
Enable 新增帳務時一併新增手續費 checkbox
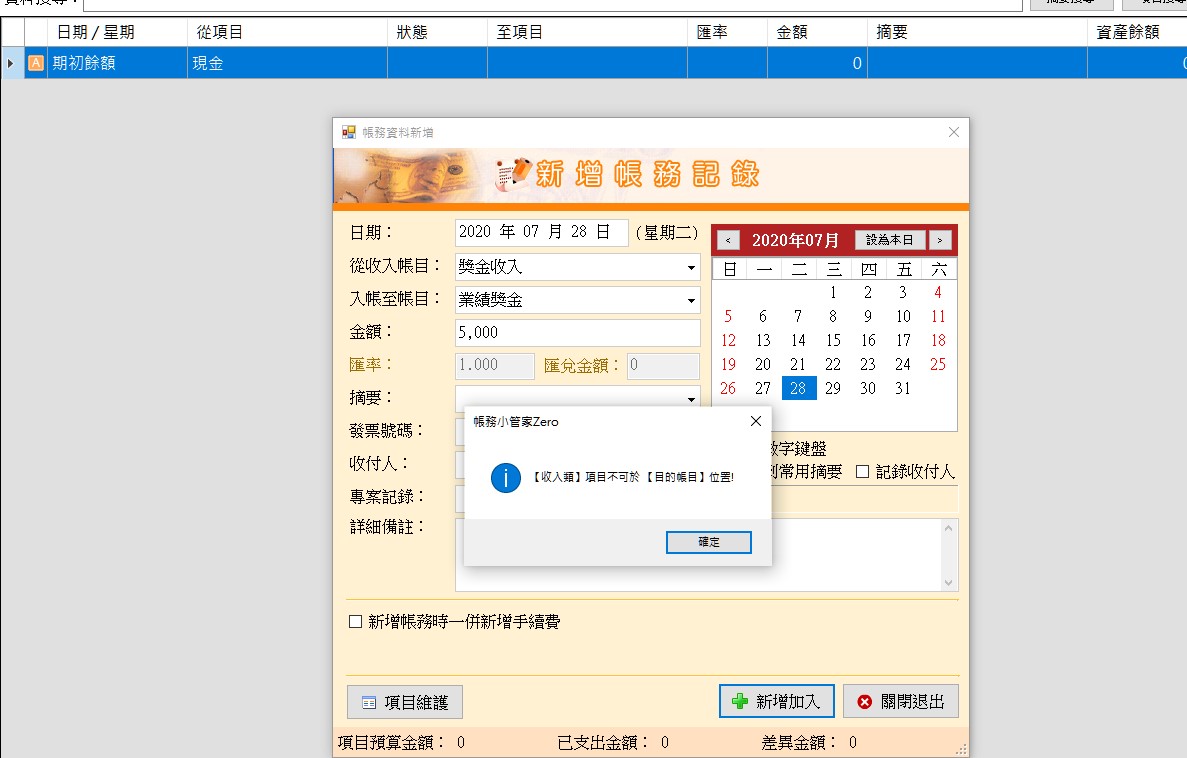[355, 622]
